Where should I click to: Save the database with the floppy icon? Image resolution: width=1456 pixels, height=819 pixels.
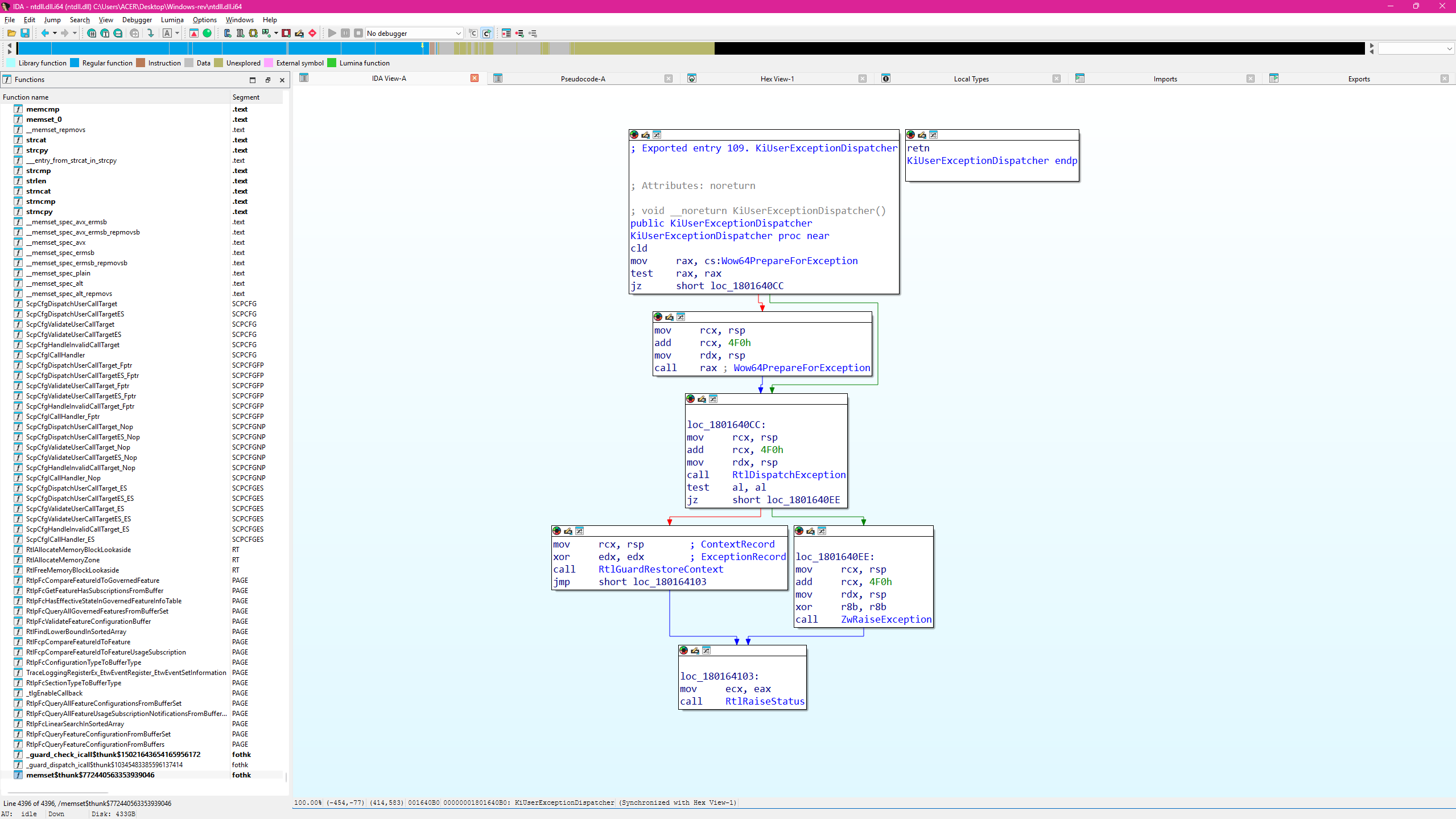coord(25,33)
